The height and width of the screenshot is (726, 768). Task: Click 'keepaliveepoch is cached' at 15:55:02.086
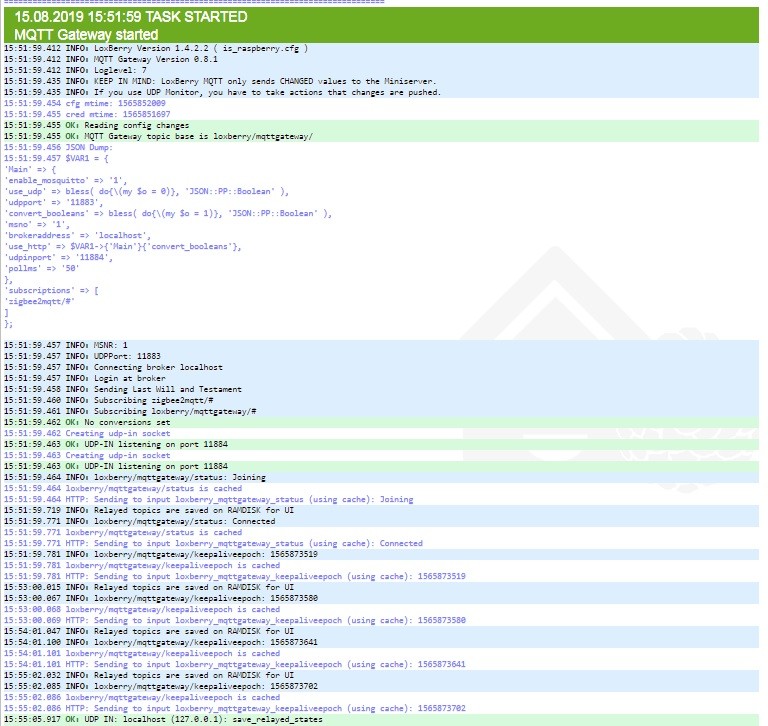point(142,698)
